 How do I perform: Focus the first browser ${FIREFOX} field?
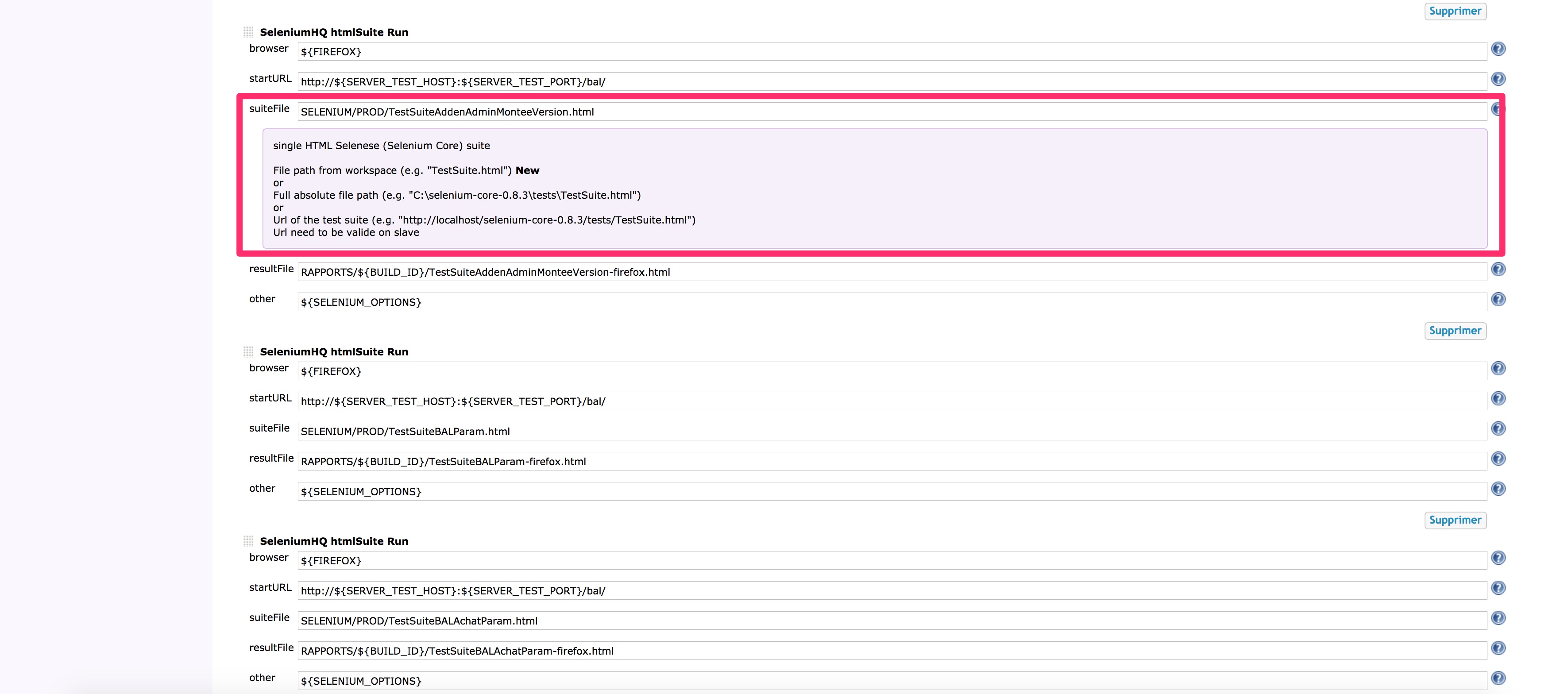891,52
